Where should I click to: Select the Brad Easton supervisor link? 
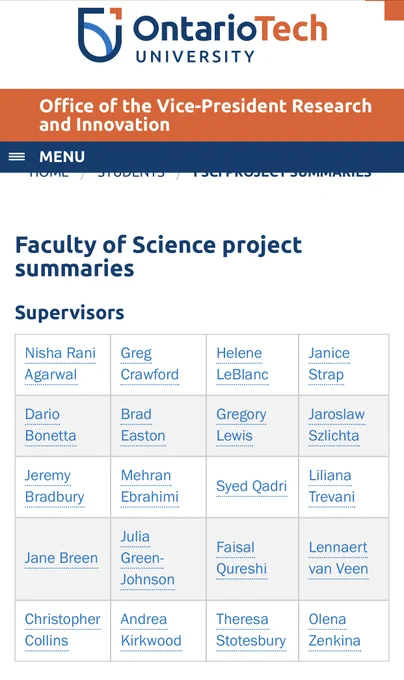143,425
